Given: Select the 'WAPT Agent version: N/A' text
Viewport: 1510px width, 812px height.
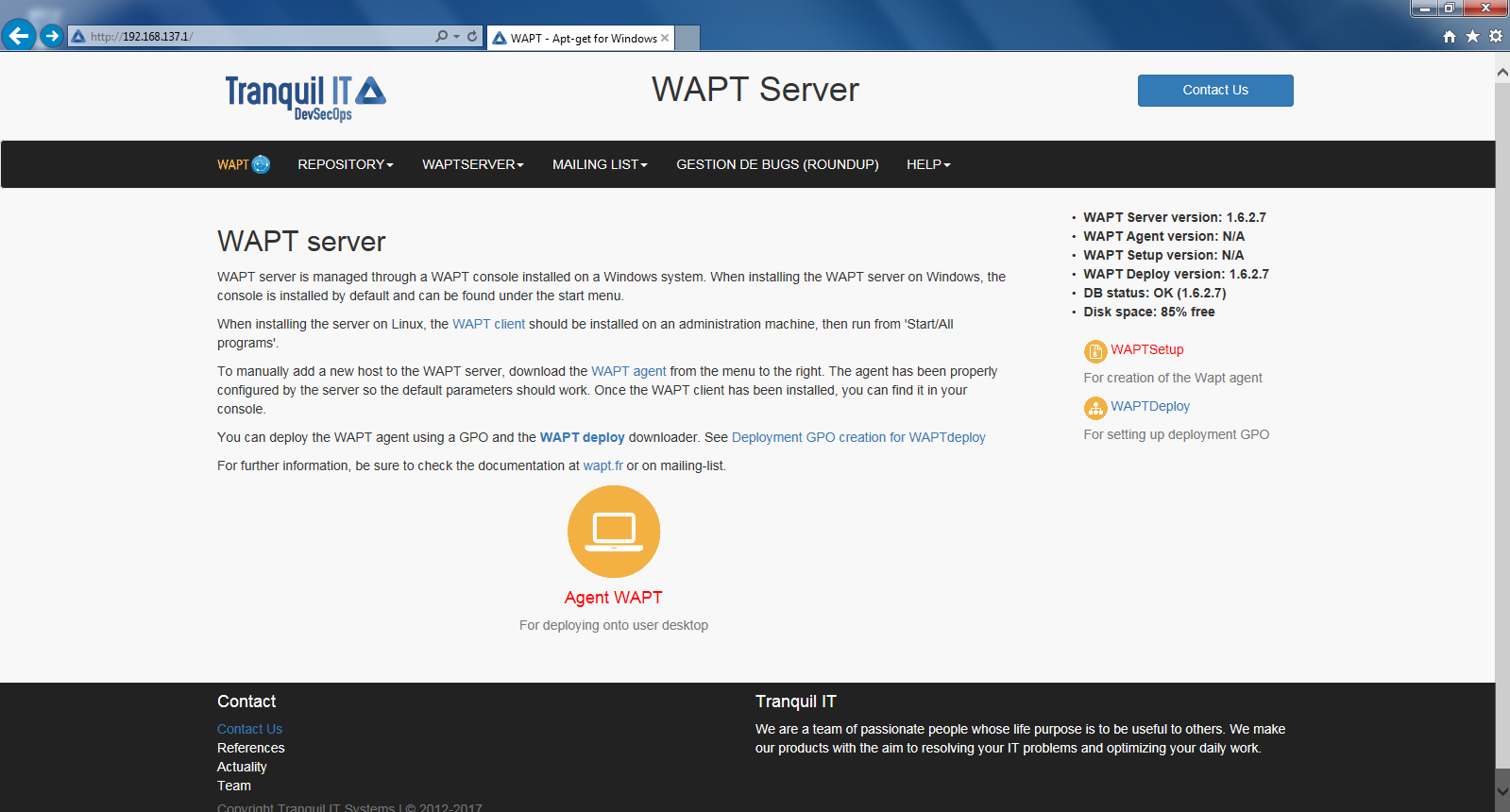Looking at the screenshot, I should coord(1164,236).
